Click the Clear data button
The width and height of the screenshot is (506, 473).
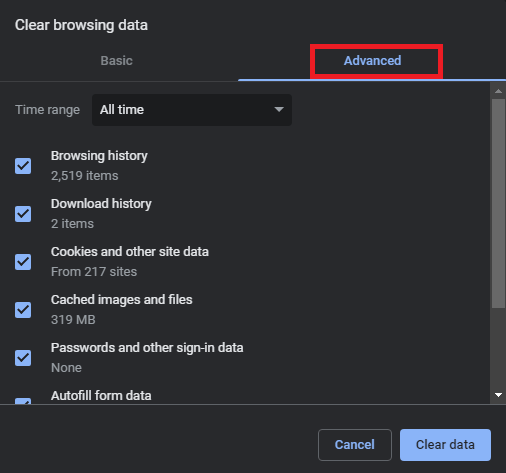click(445, 445)
